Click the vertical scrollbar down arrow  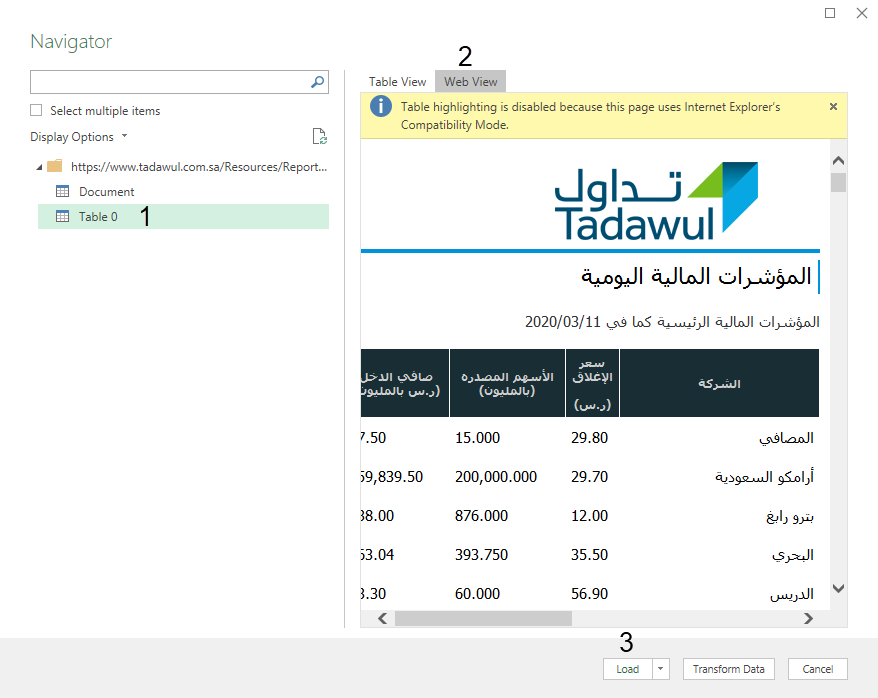pyautogui.click(x=838, y=588)
